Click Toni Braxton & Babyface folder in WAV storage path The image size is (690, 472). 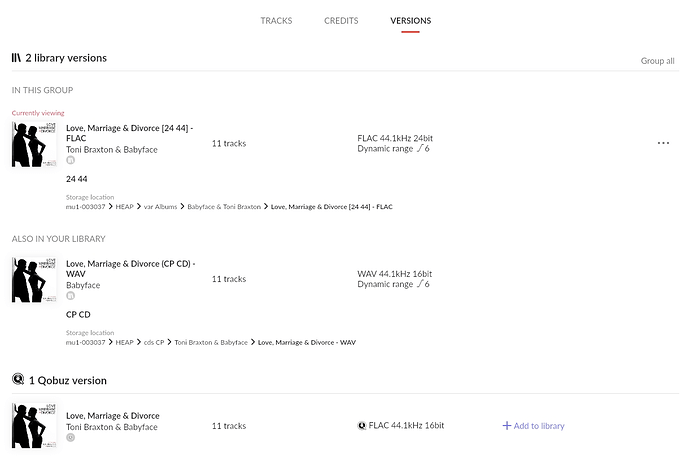click(211, 342)
